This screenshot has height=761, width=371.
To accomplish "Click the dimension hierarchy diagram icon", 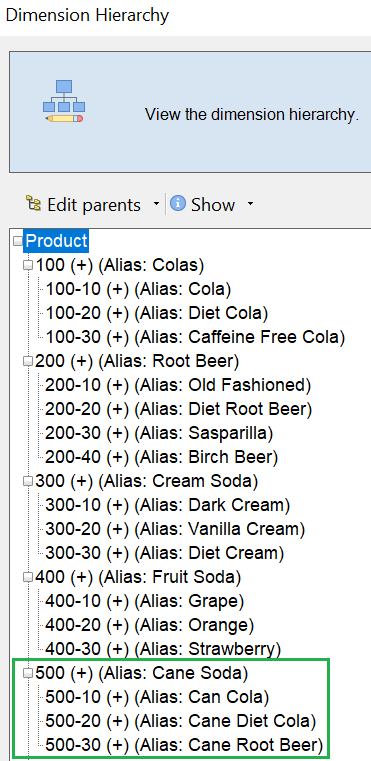I will [x=64, y=101].
